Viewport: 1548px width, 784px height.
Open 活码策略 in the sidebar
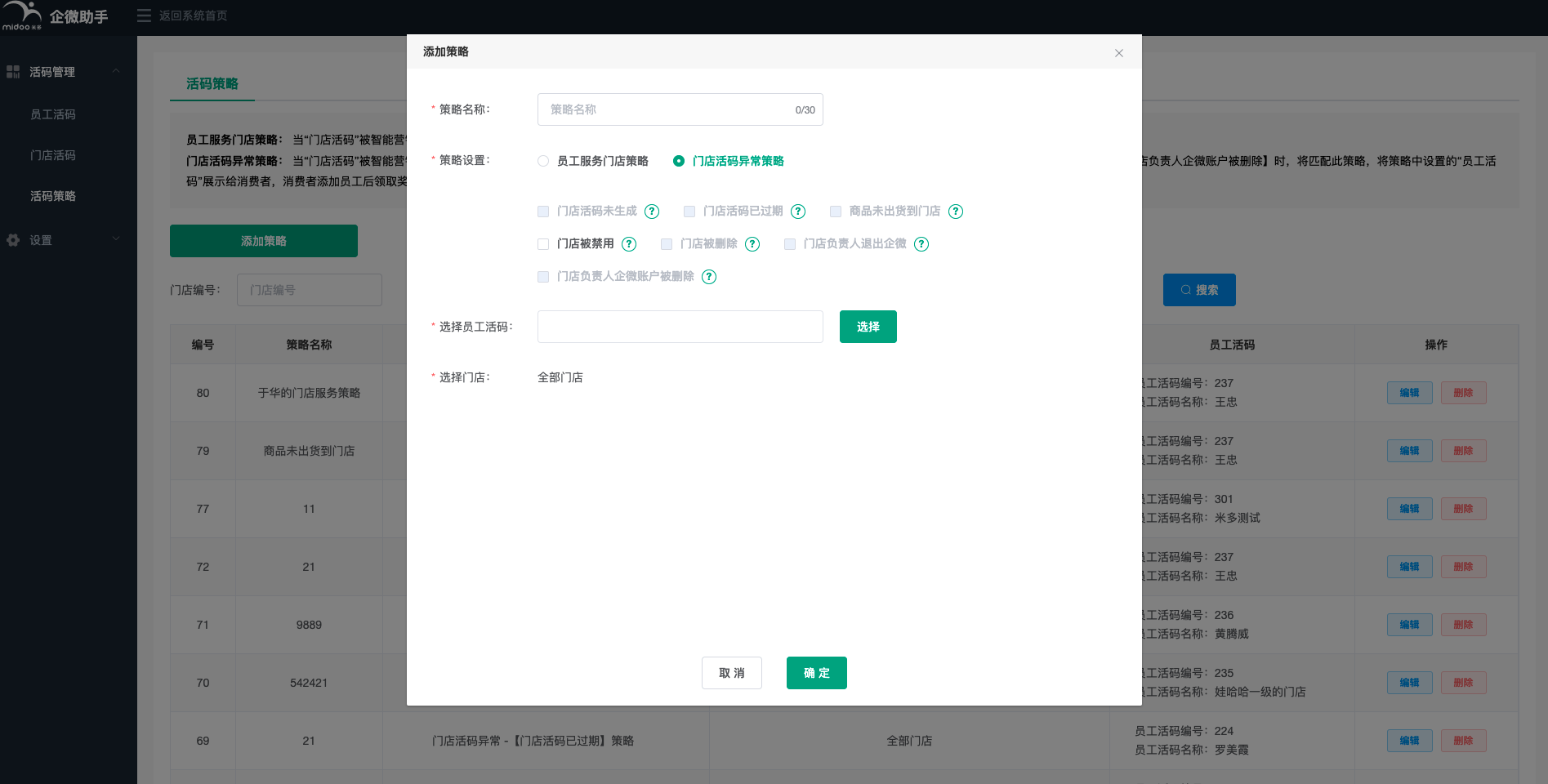53,196
